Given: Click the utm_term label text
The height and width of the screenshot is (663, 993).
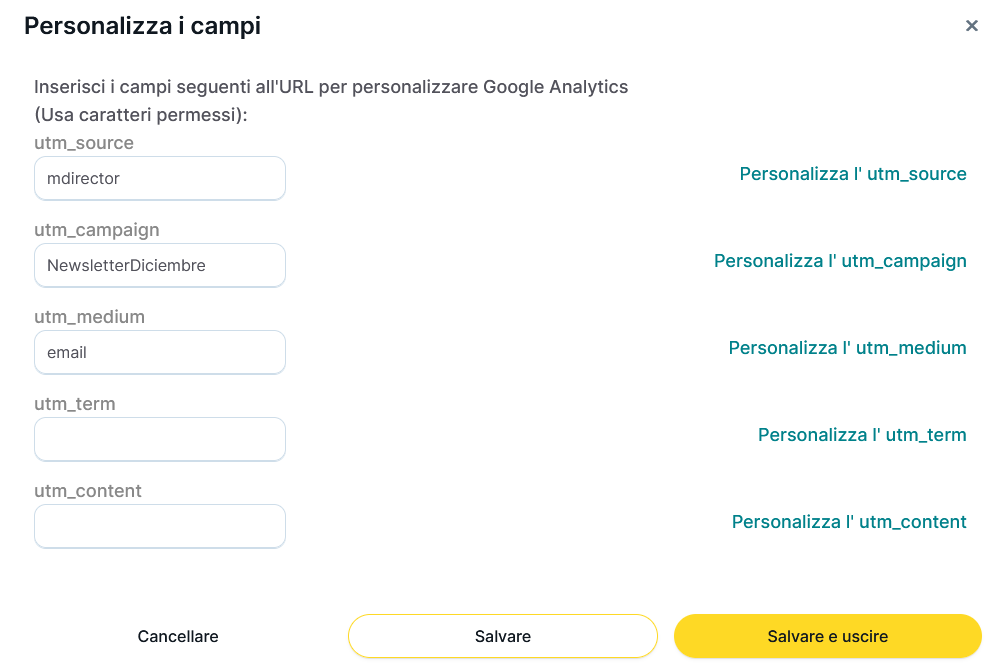Looking at the screenshot, I should click(75, 404).
